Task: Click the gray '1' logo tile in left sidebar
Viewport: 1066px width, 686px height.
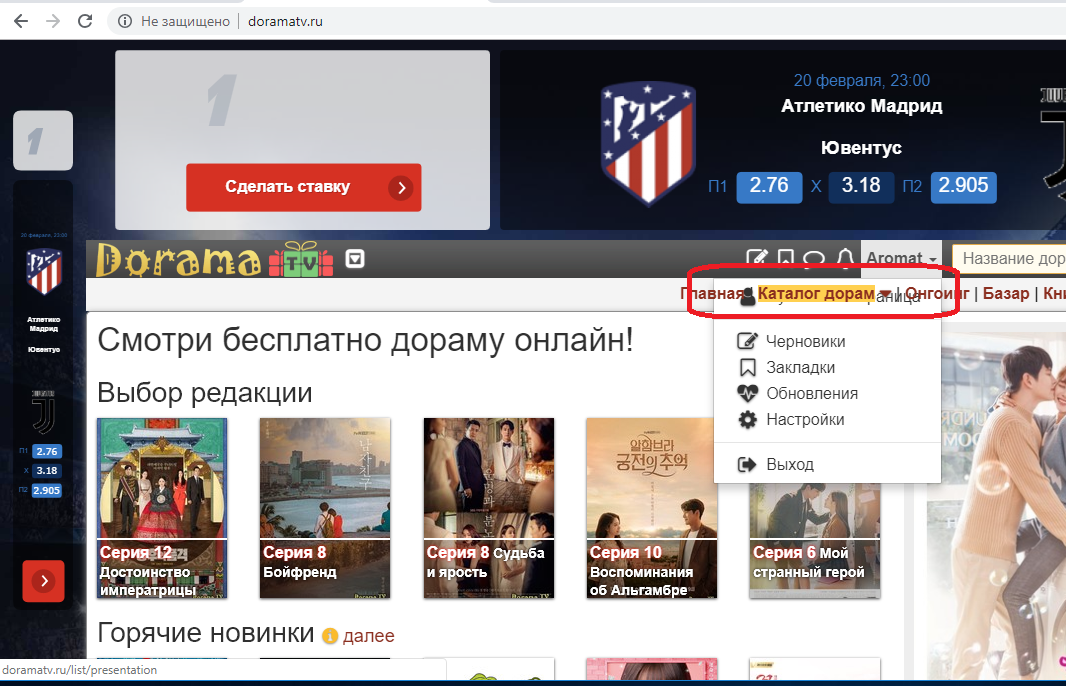Action: (x=43, y=141)
